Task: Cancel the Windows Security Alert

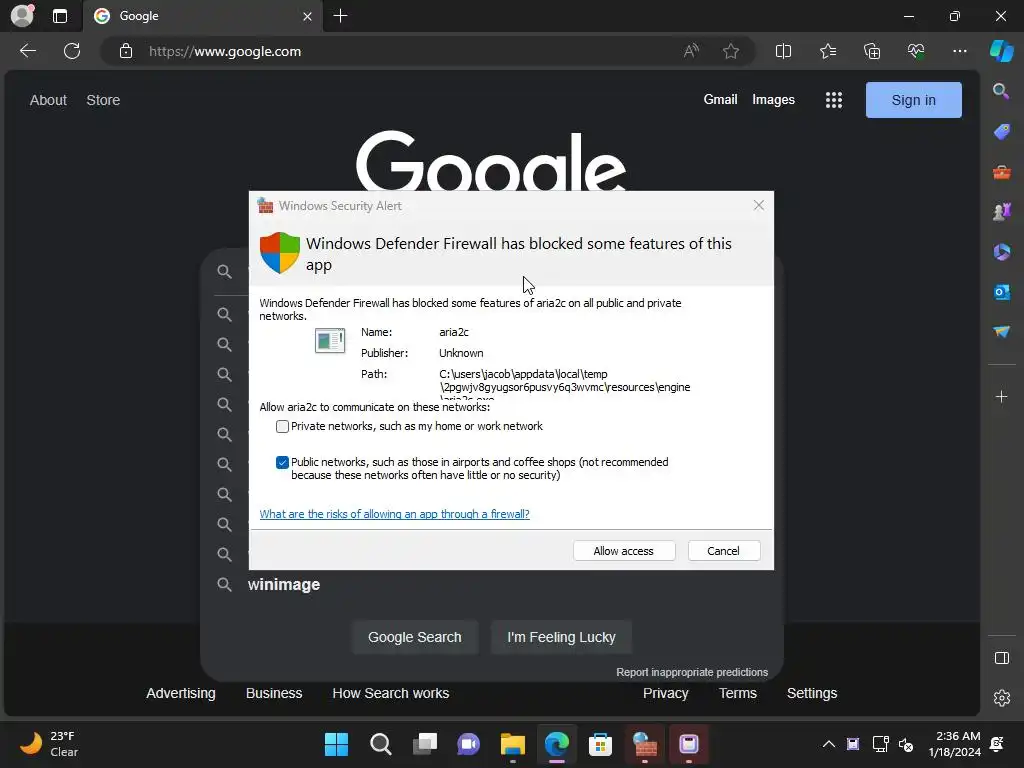Action: pos(724,551)
